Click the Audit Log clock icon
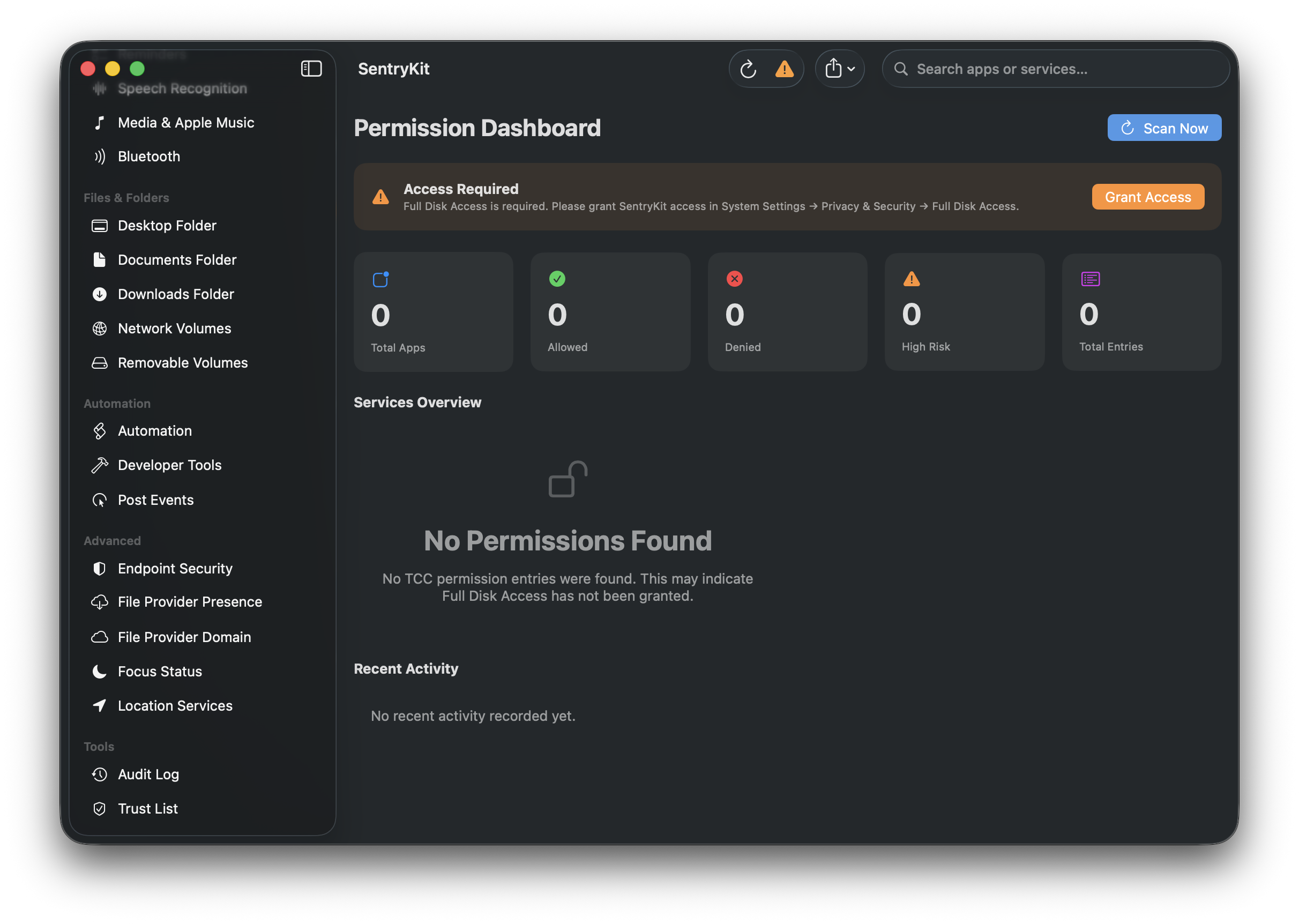1299x924 pixels. [100, 774]
